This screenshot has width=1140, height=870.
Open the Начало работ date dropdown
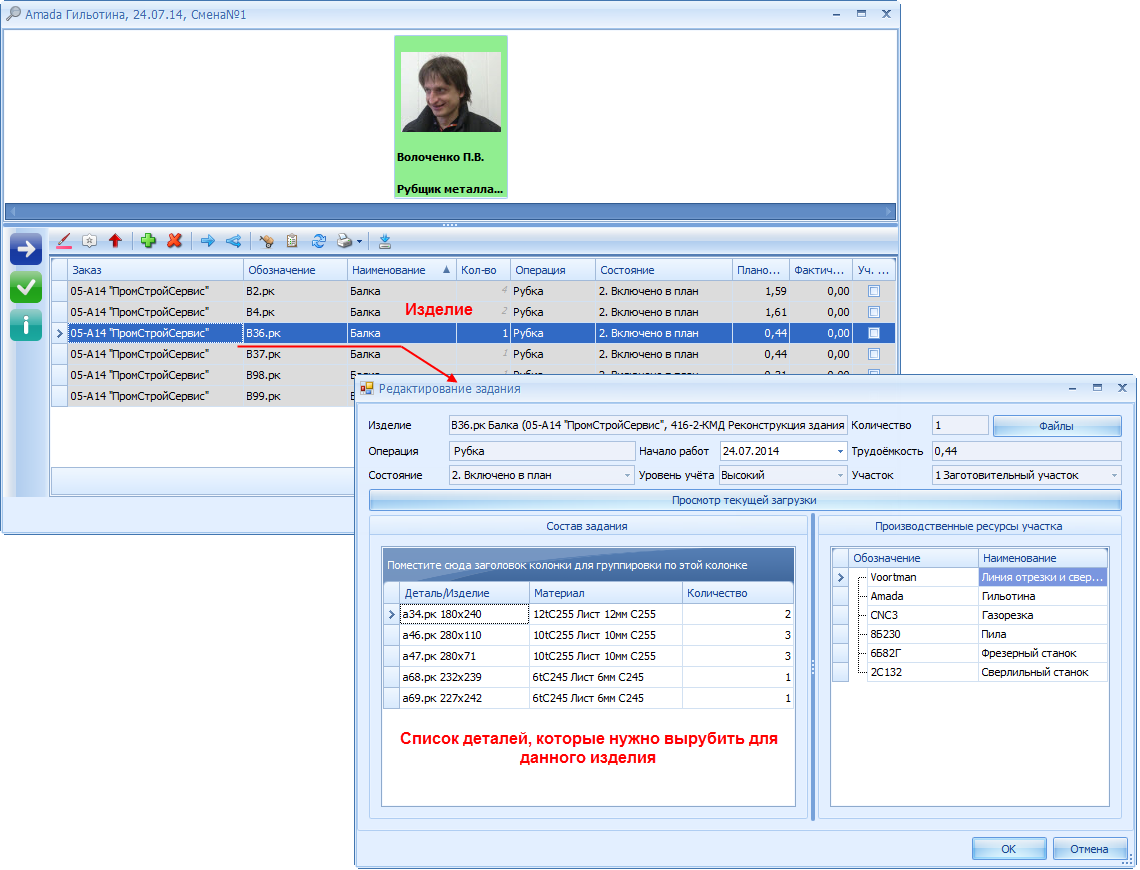point(840,451)
